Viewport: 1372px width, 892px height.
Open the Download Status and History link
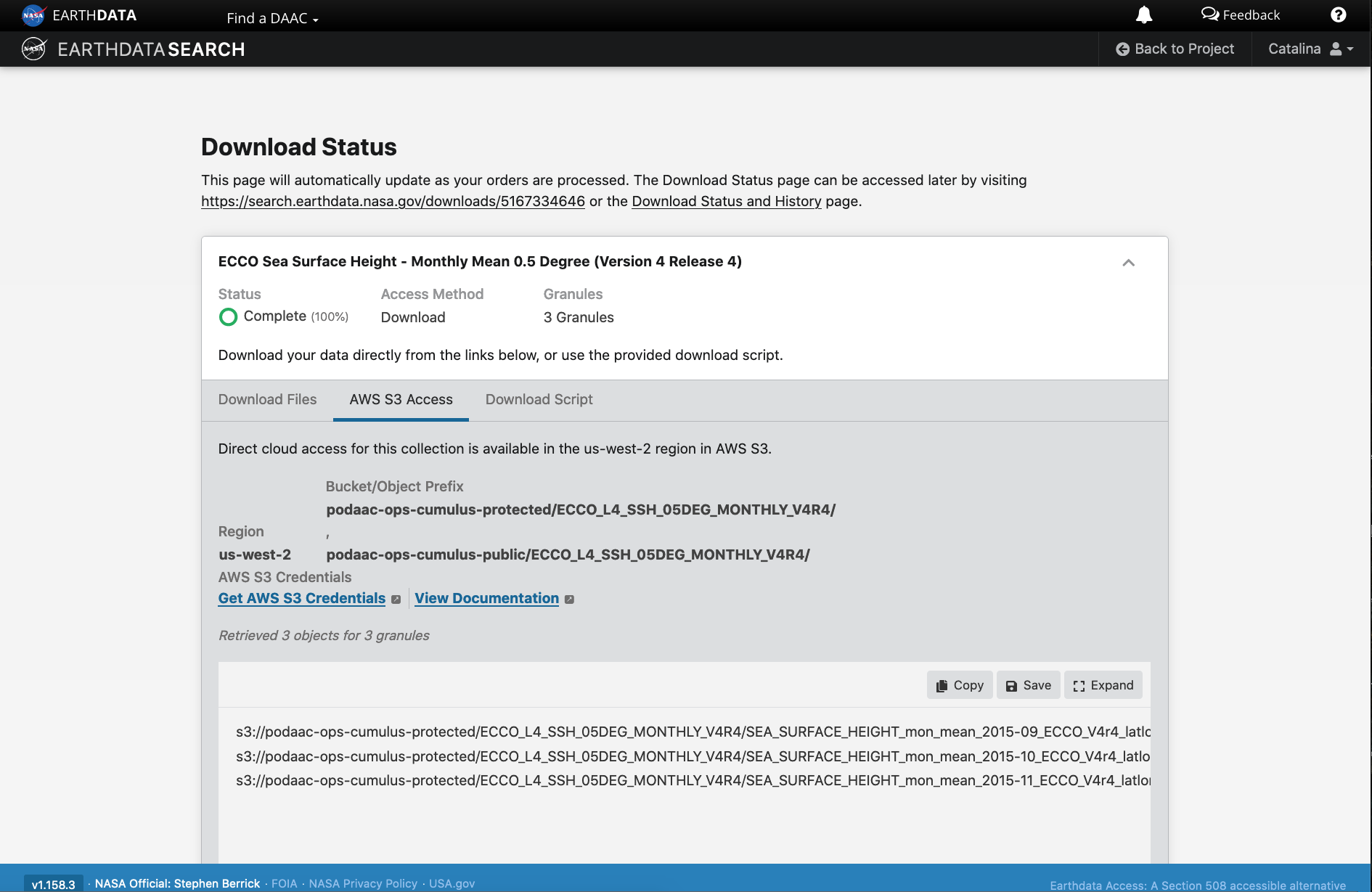726,202
